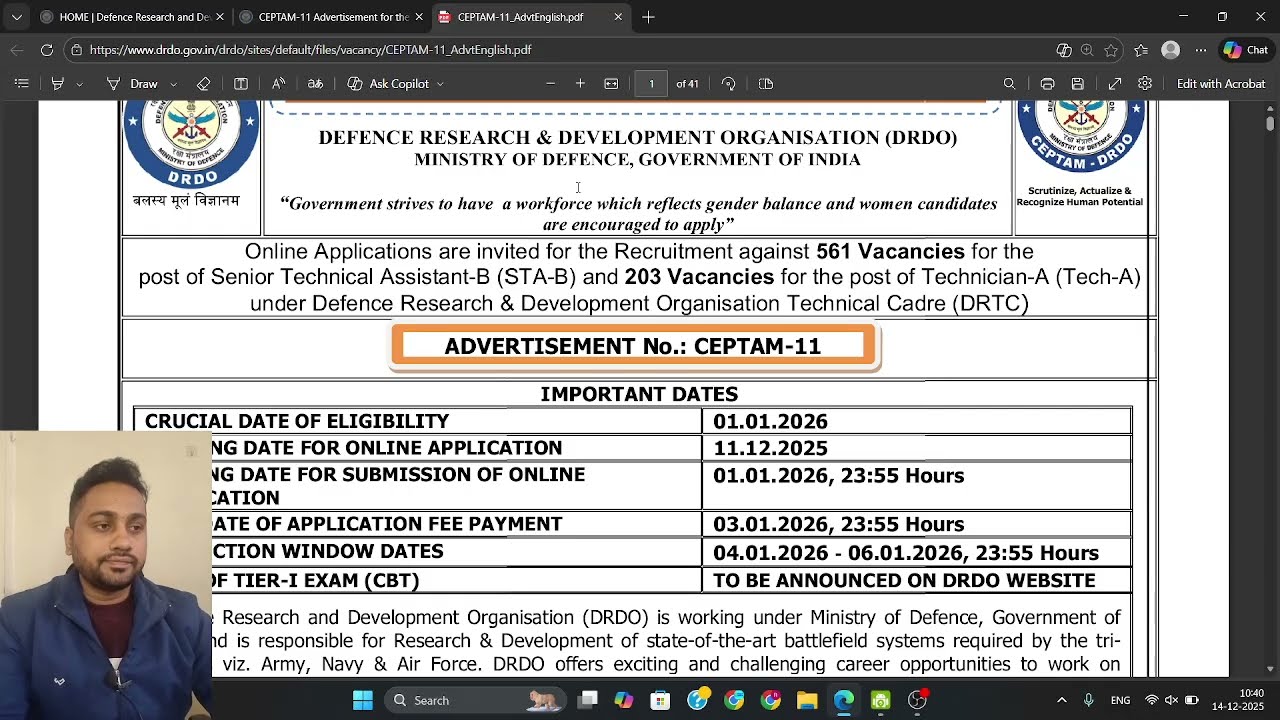Close the CEPTAM-11_AdvtEnglish.pdf tab
Viewport: 1280px width, 720px height.
coord(618,17)
